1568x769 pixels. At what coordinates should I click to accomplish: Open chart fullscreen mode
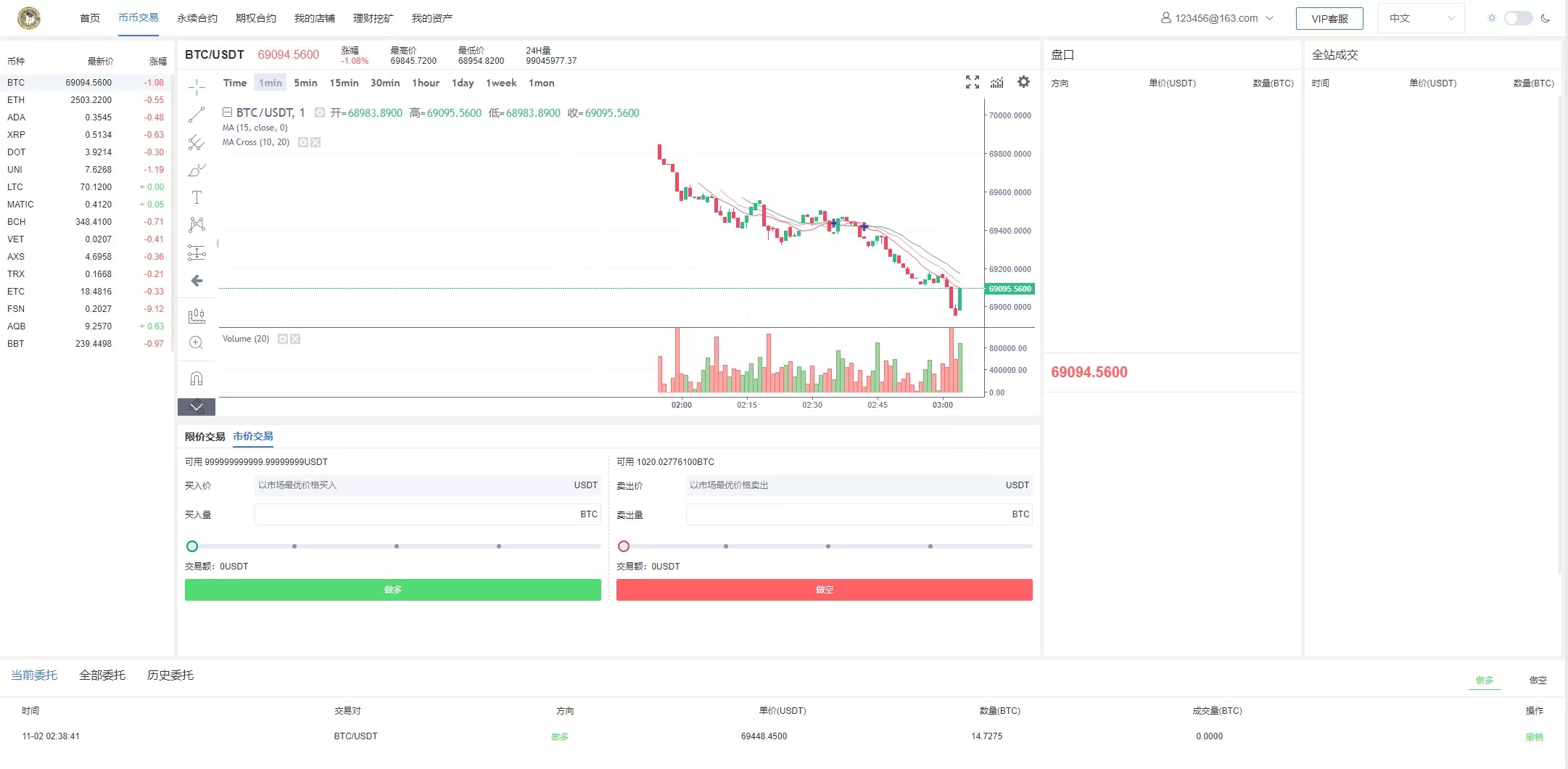coord(973,83)
